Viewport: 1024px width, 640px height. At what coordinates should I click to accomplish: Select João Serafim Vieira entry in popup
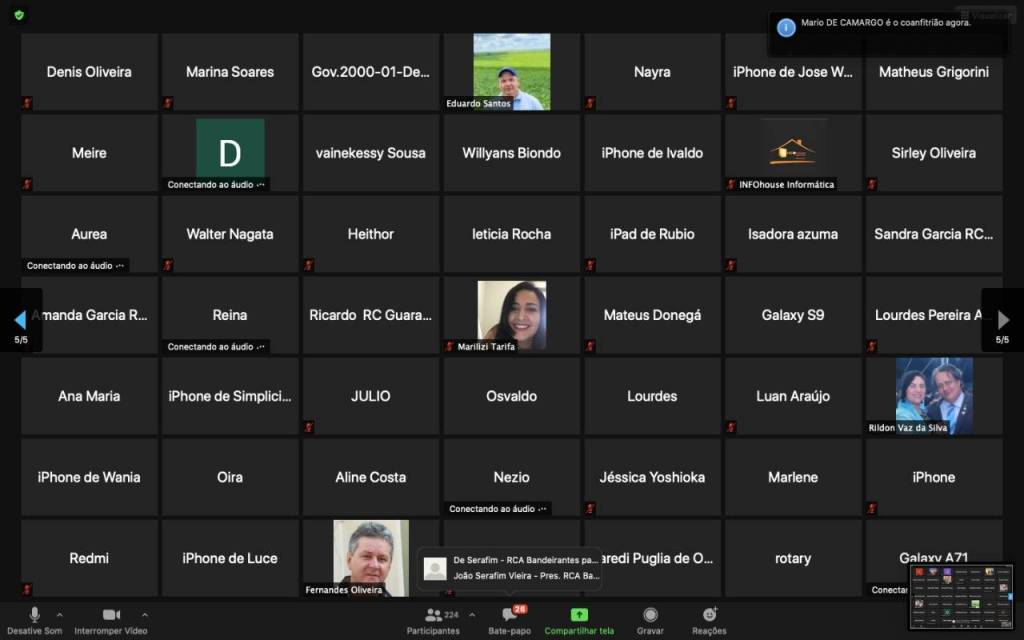pyautogui.click(x=525, y=575)
